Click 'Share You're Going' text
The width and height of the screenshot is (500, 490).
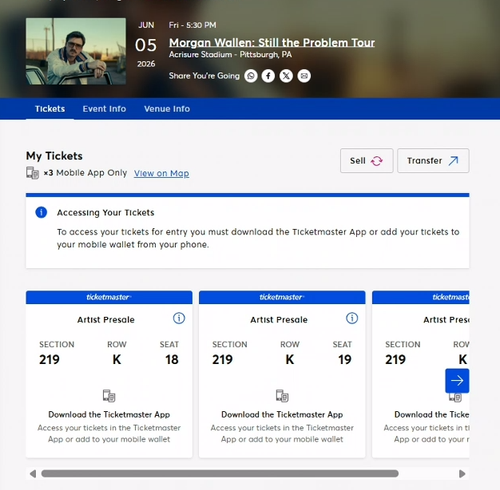point(204,76)
